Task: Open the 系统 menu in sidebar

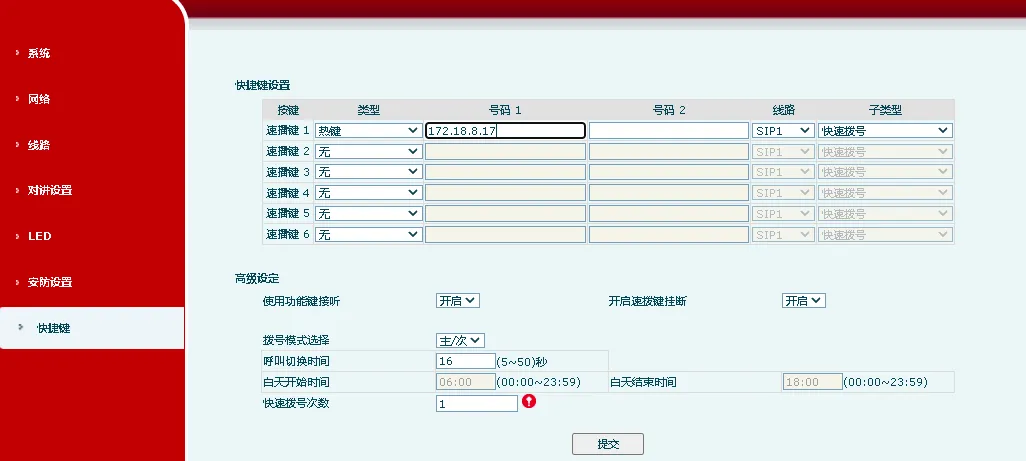Action: (x=39, y=53)
